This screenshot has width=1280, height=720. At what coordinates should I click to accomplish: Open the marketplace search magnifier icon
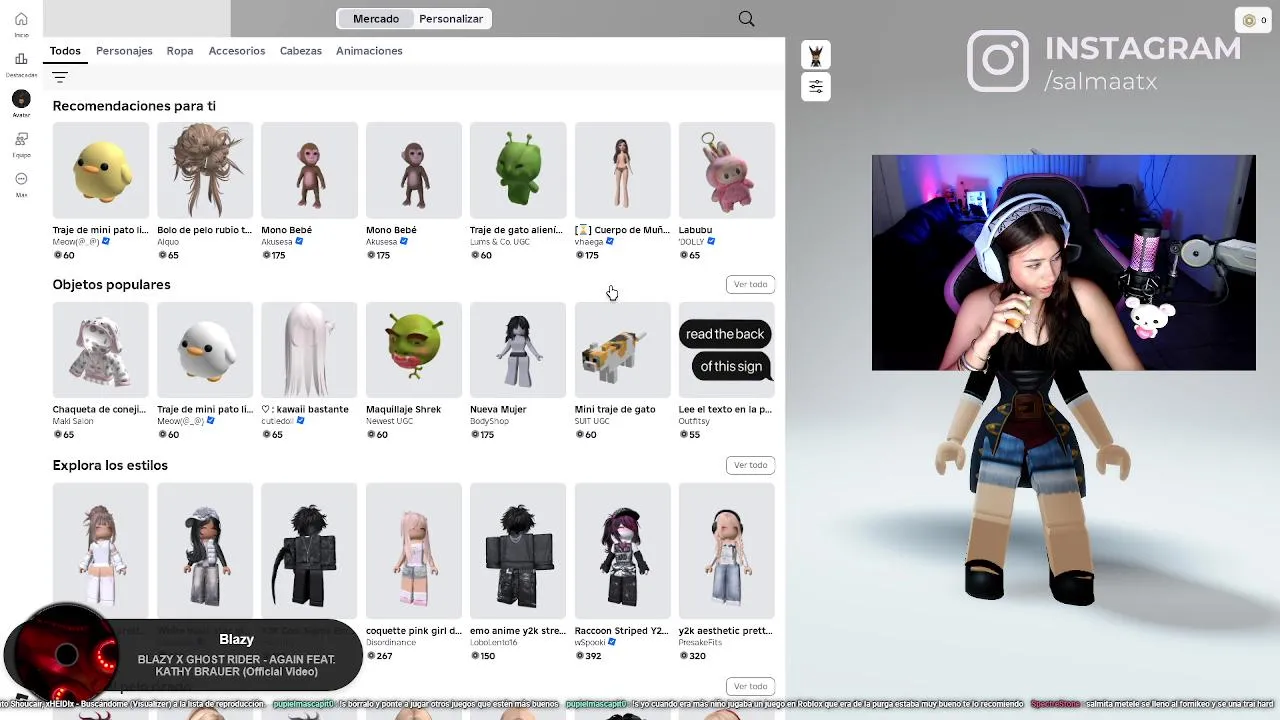(746, 19)
